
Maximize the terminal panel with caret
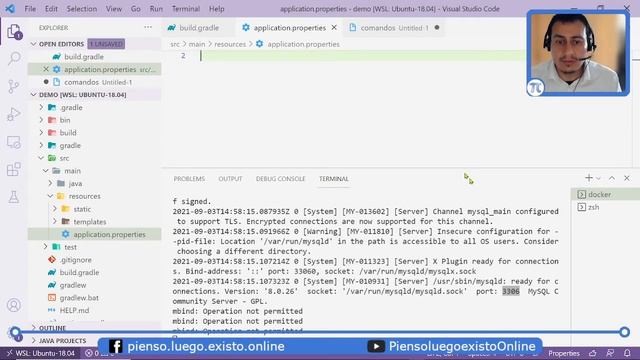coord(612,178)
